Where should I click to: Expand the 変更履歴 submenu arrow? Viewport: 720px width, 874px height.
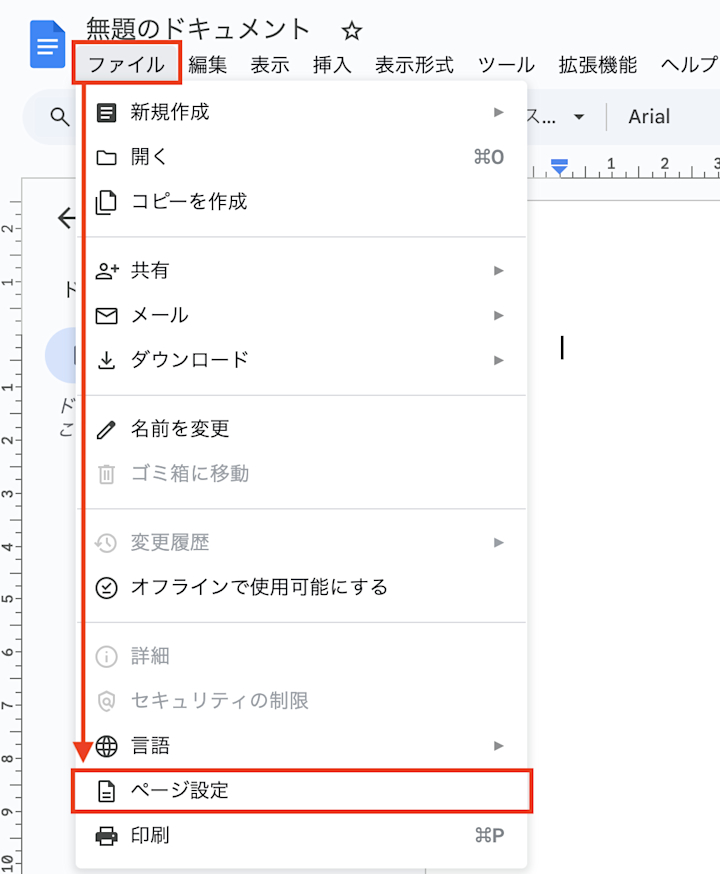[498, 542]
